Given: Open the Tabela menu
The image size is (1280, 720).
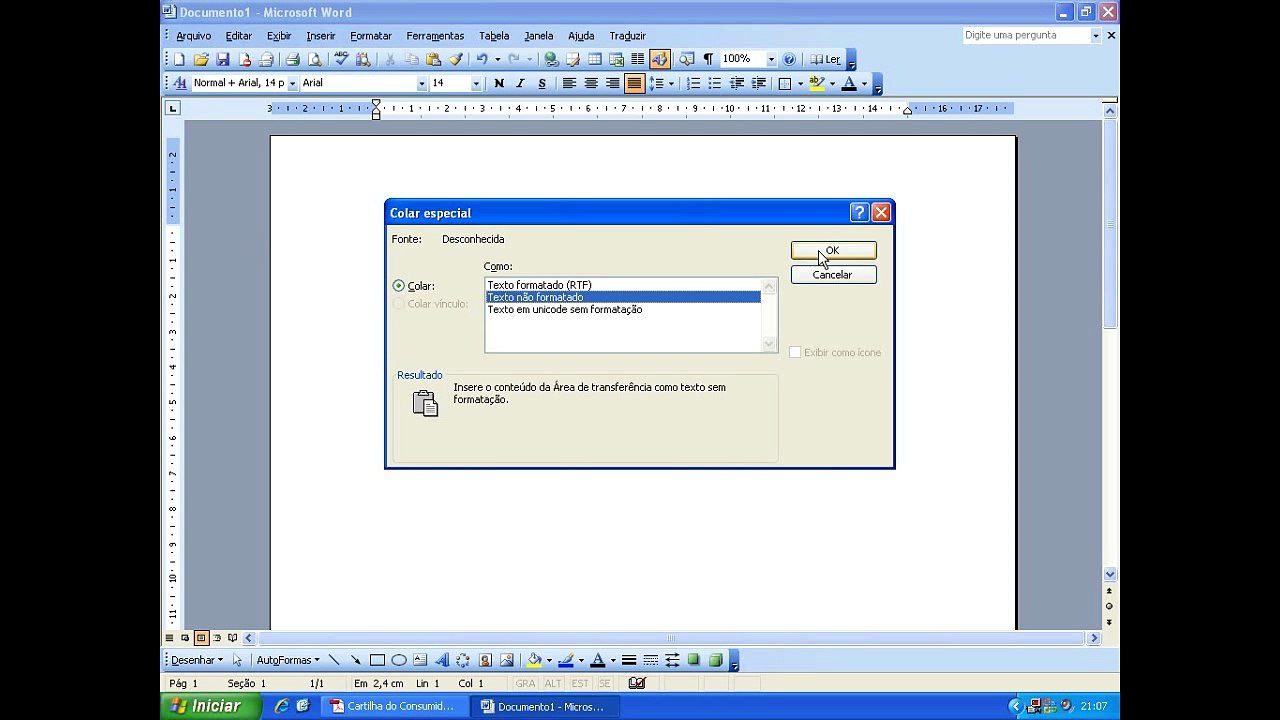Looking at the screenshot, I should [494, 36].
